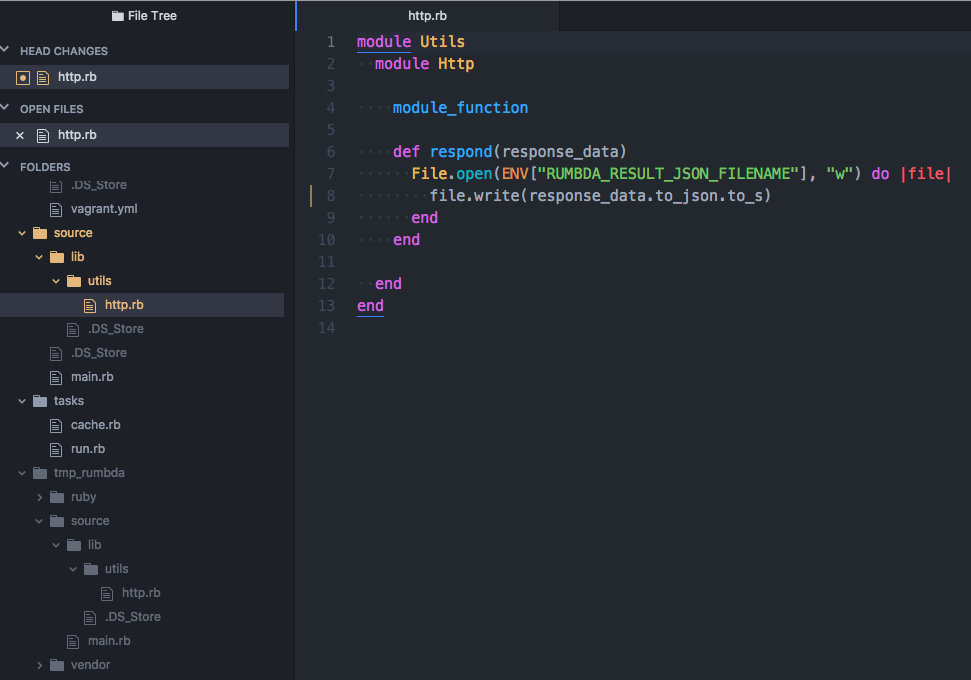This screenshot has height=680, width=971.
Task: Click line number 14 in the gutter
Action: tap(326, 328)
